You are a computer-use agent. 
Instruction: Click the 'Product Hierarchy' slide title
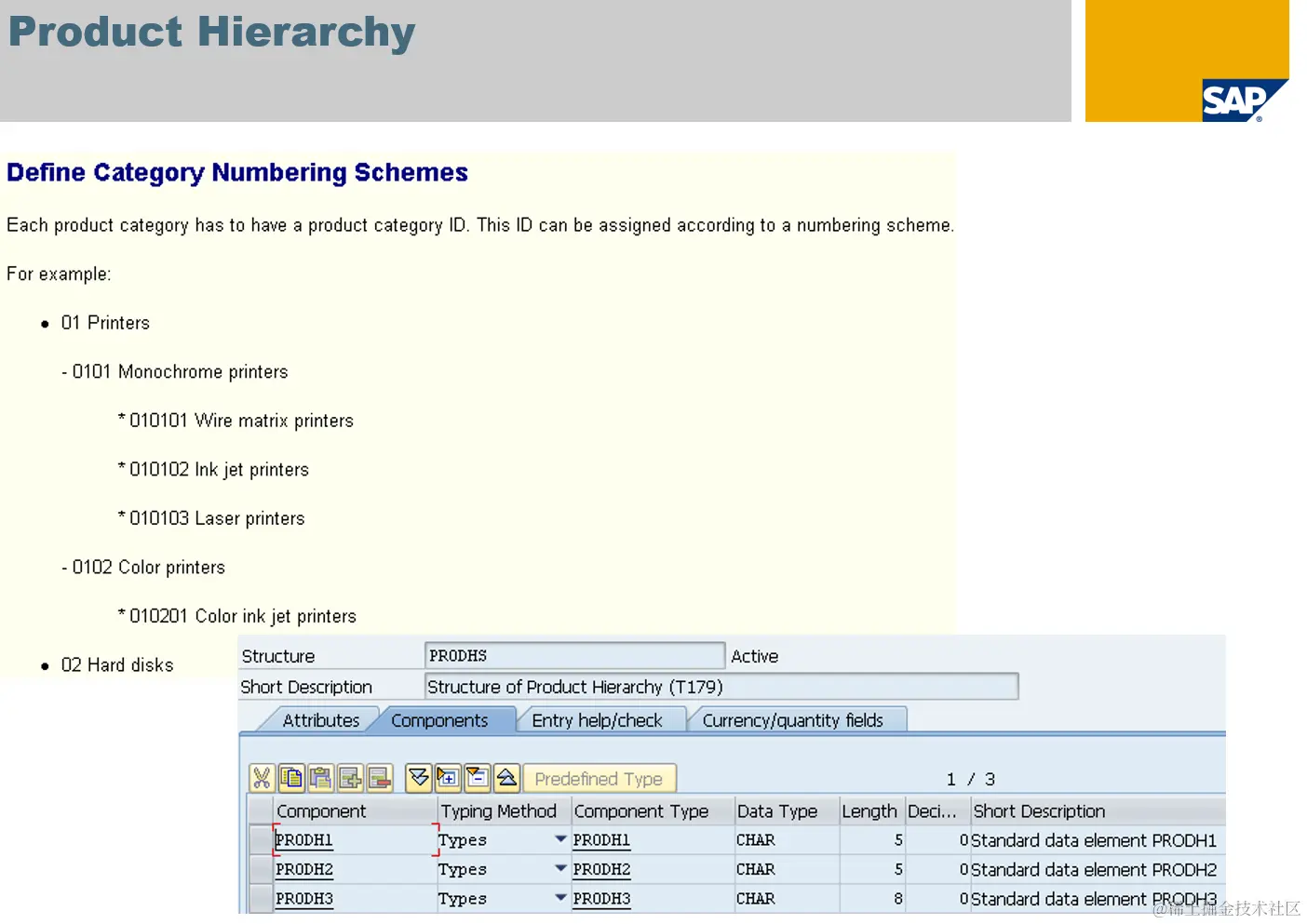[212, 33]
